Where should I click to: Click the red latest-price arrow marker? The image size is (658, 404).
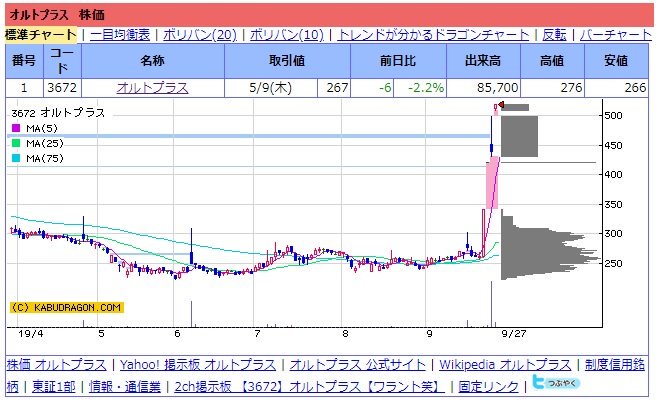[501, 104]
